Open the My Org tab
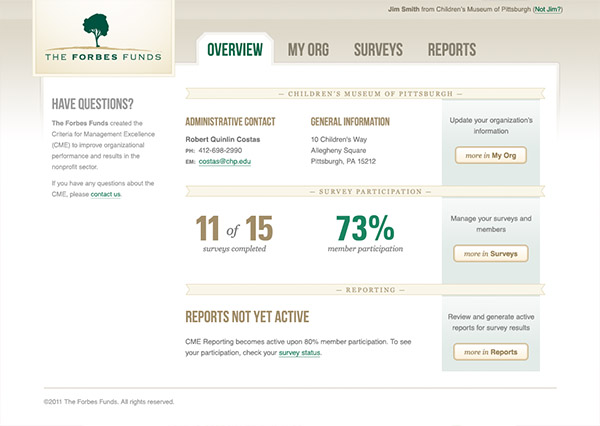The height and width of the screenshot is (426, 600). tap(308, 49)
